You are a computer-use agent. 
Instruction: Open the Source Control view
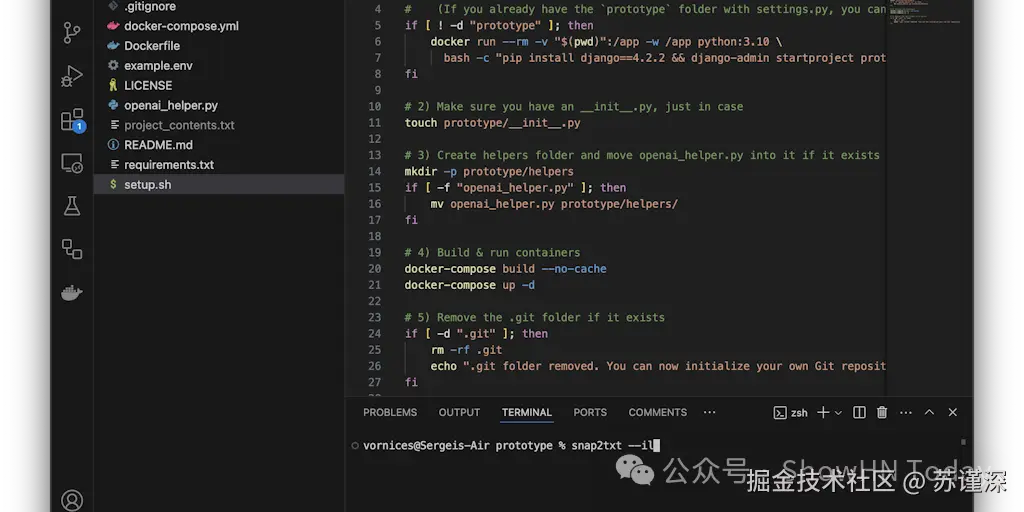pos(72,33)
